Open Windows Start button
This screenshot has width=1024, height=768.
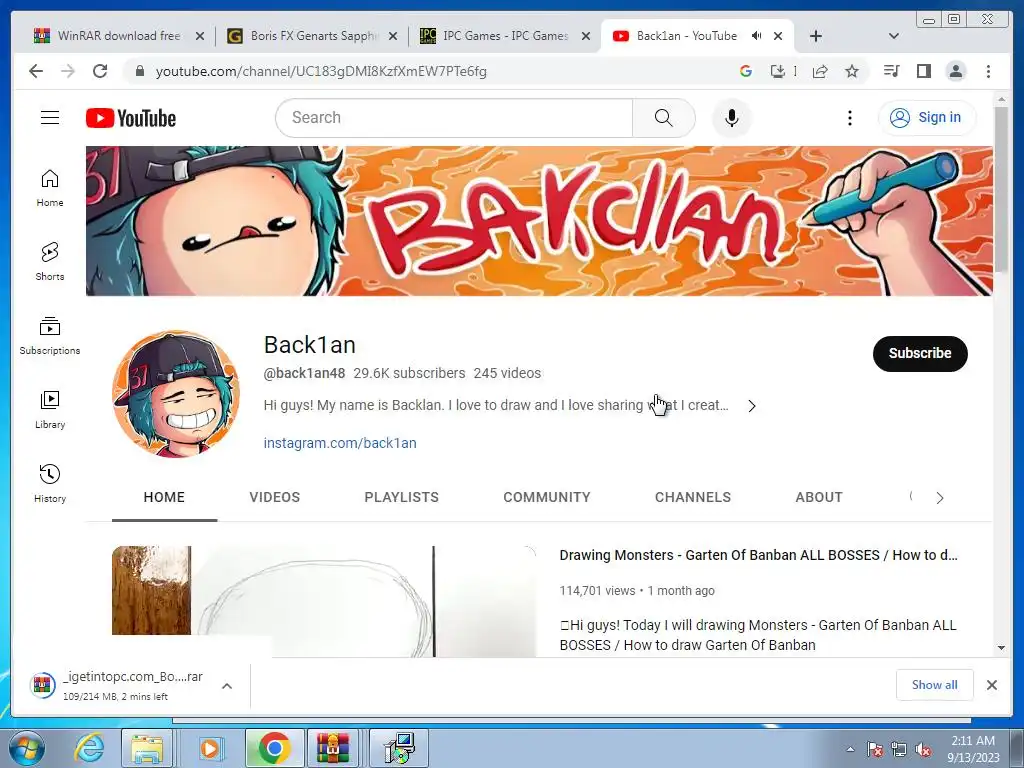click(25, 748)
